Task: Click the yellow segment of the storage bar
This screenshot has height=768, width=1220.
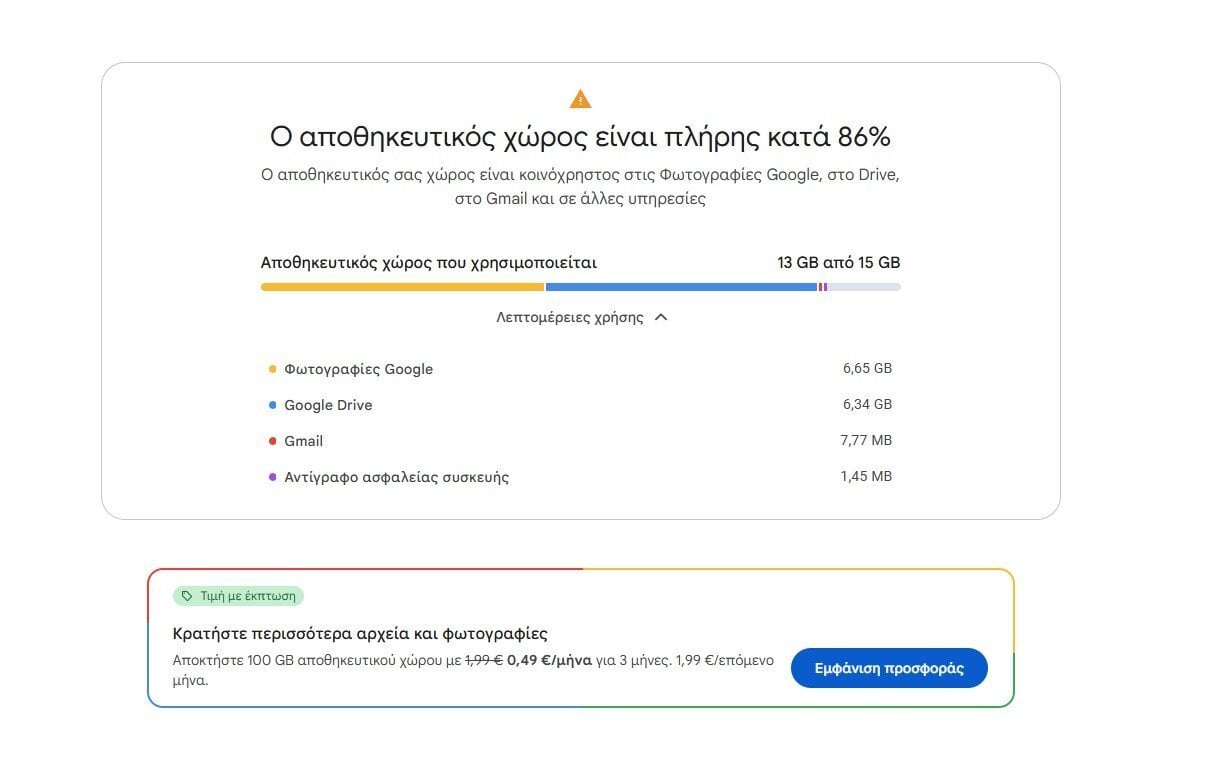Action: click(402, 287)
